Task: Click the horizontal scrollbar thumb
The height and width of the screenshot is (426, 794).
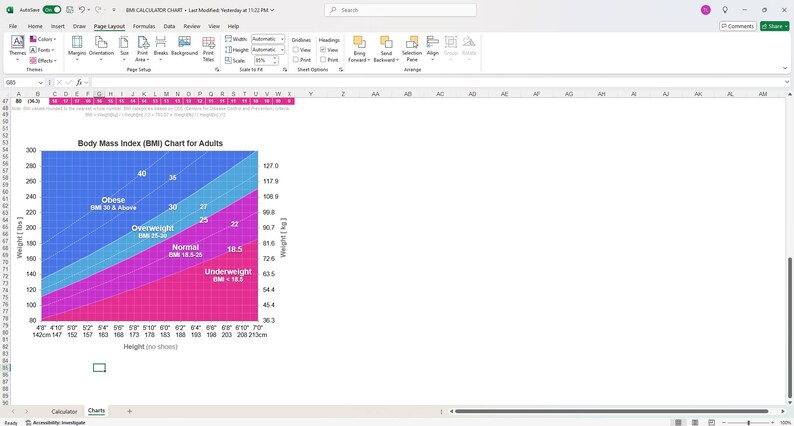Action: pyautogui.click(x=612, y=411)
